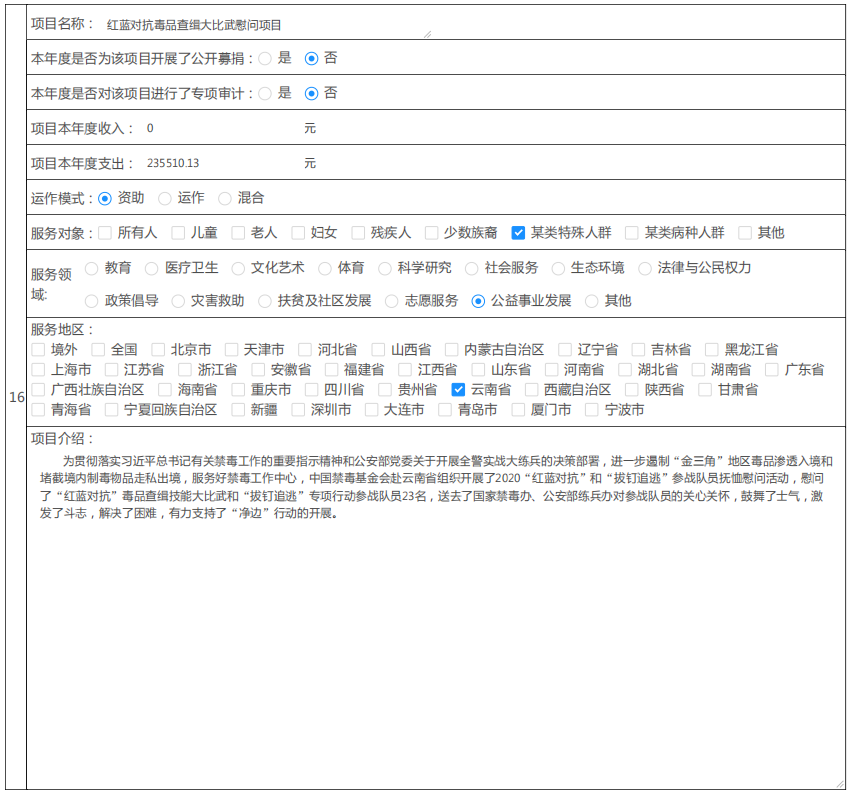Image resolution: width=850 pixels, height=795 pixels.
Task: Select 是 for 公开募捐 question
Action: (x=265, y=59)
